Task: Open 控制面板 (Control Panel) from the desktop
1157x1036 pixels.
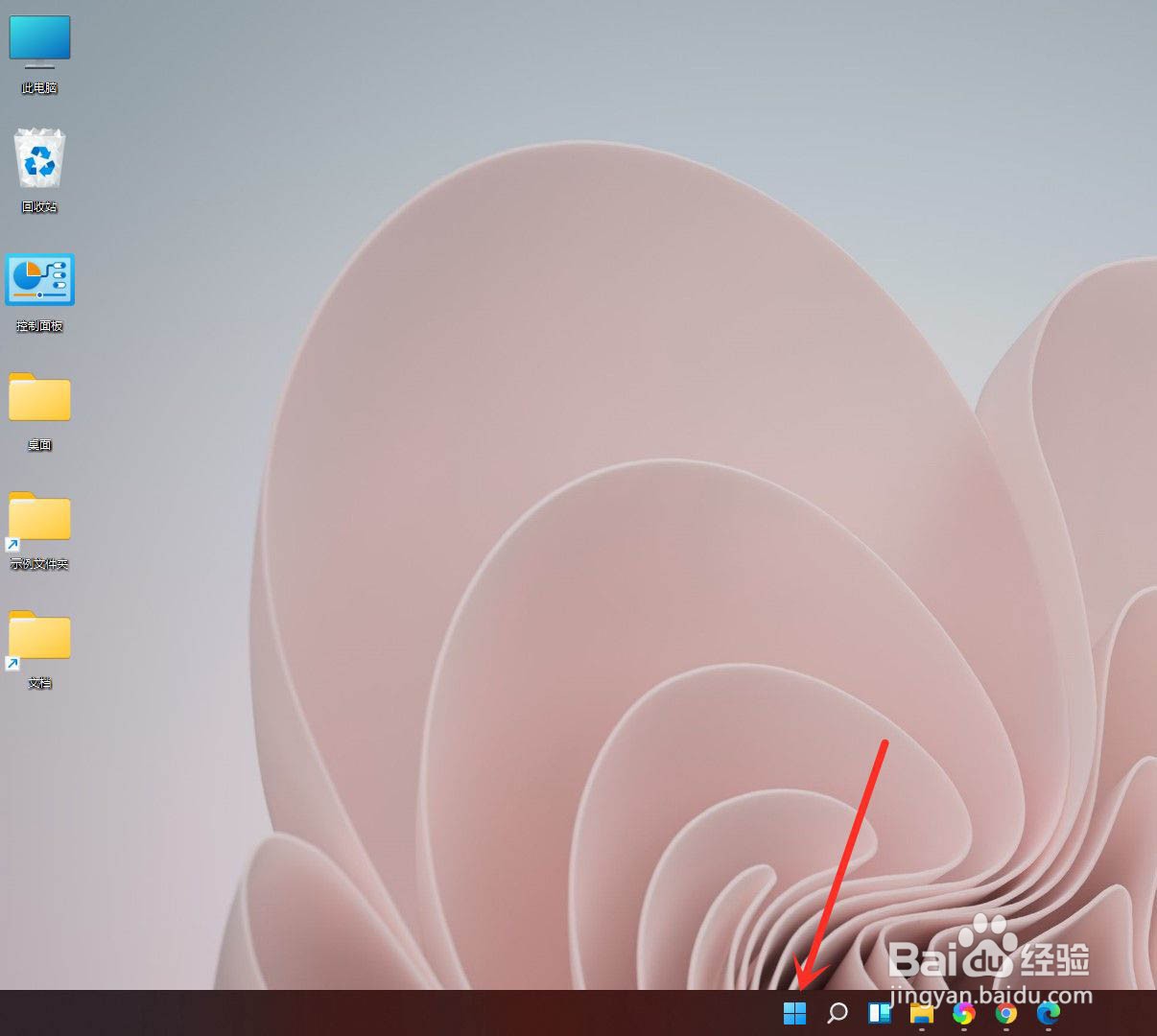Action: tap(39, 281)
